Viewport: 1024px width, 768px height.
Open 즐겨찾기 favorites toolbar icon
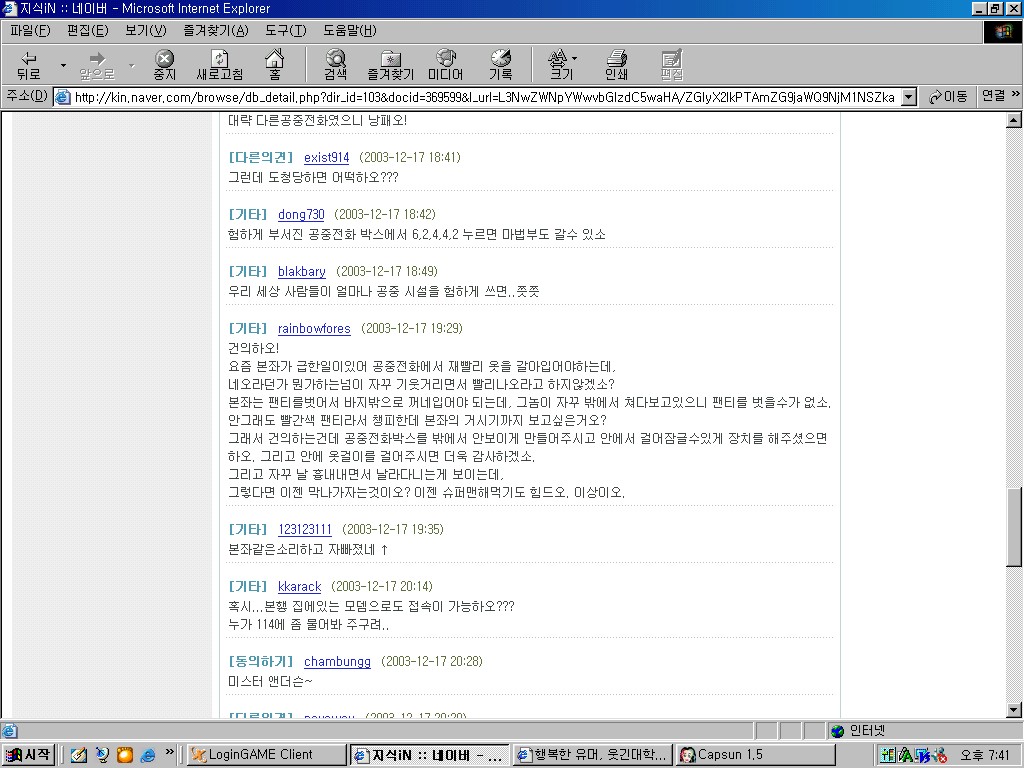pos(391,65)
